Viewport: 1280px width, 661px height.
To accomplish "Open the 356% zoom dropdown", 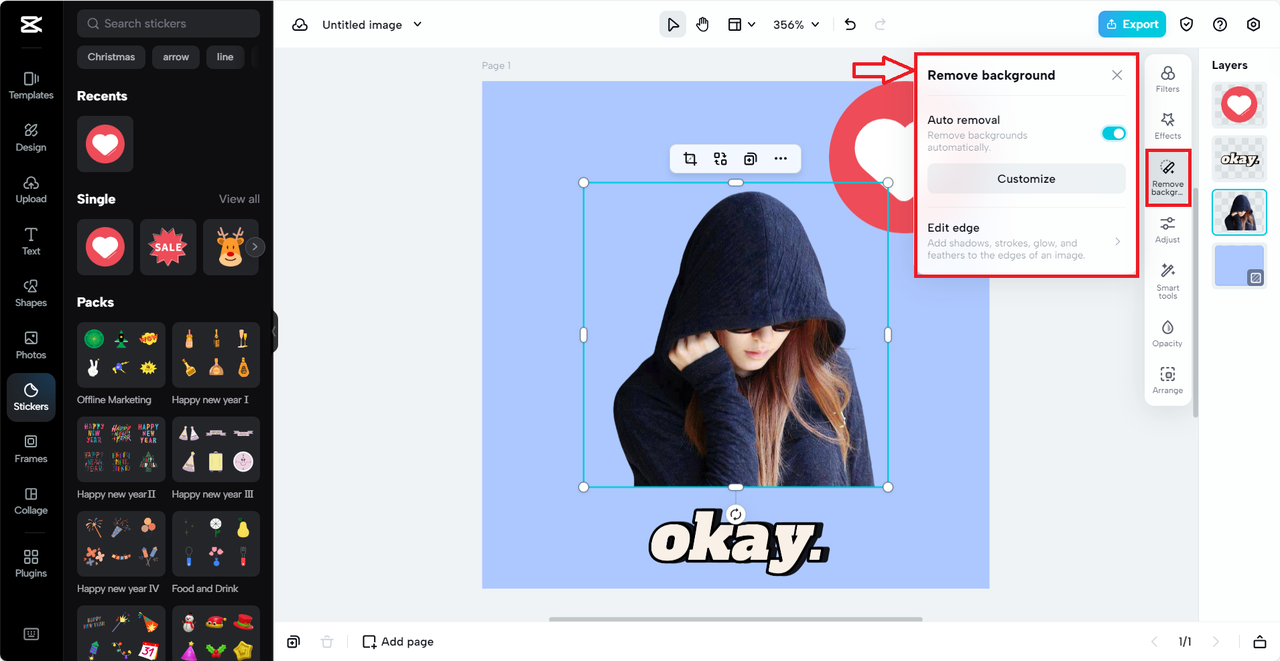I will pos(797,24).
